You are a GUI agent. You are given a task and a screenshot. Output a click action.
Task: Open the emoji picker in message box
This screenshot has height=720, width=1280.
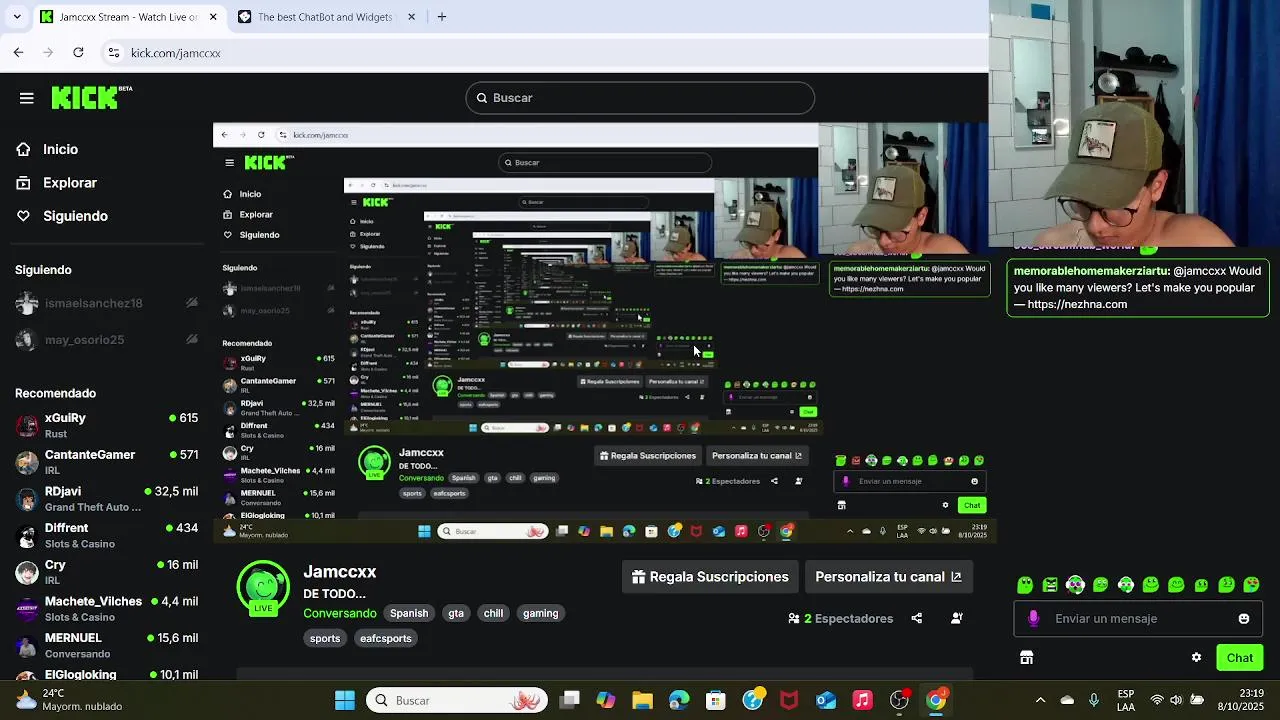[1244, 619]
